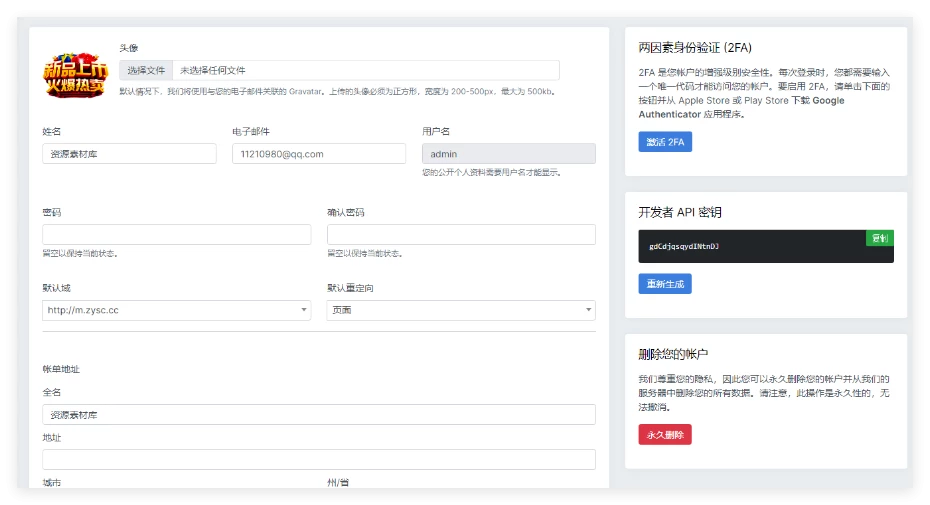Click the 姓名 name input field
Viewport: 930px width, 505px height.
[x=129, y=154]
